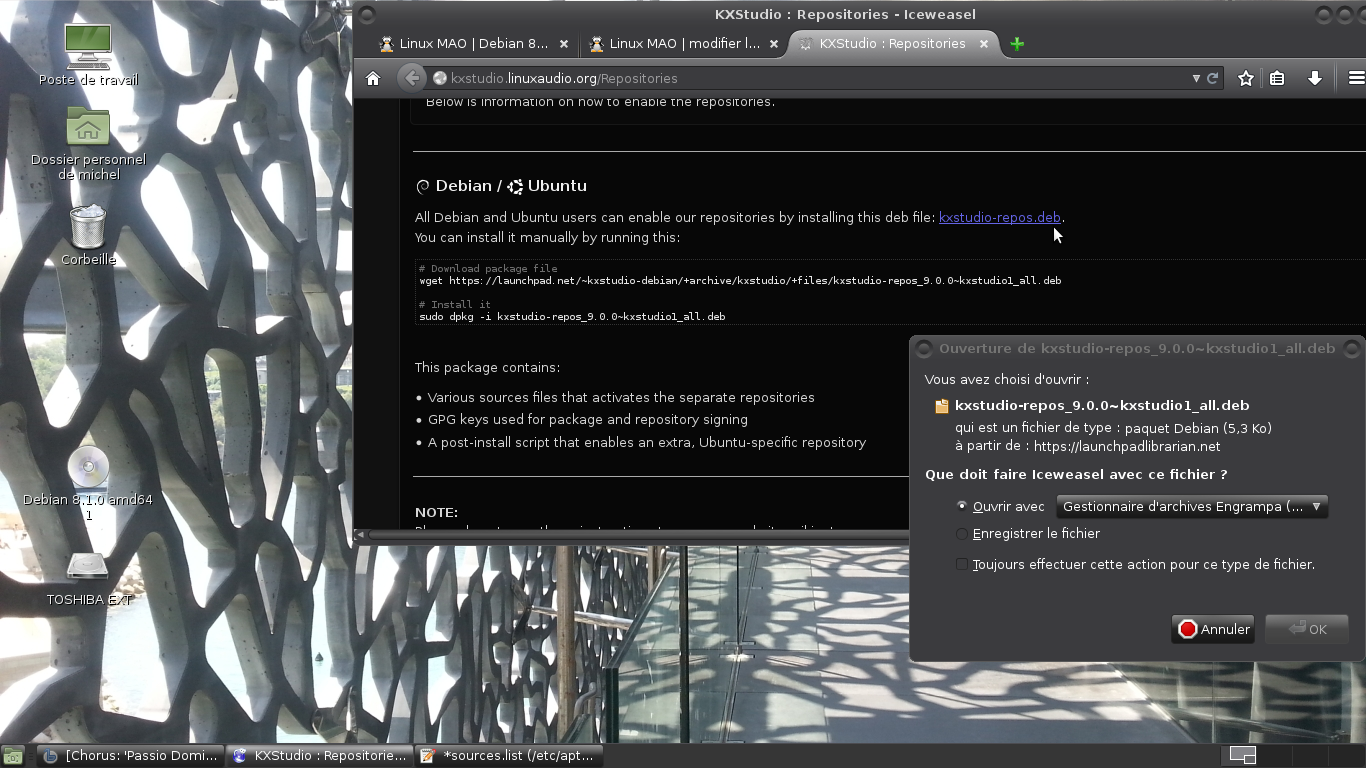Viewport: 1366px width, 768px height.
Task: Open the Iceweasel hamburger menu
Action: point(1356,78)
